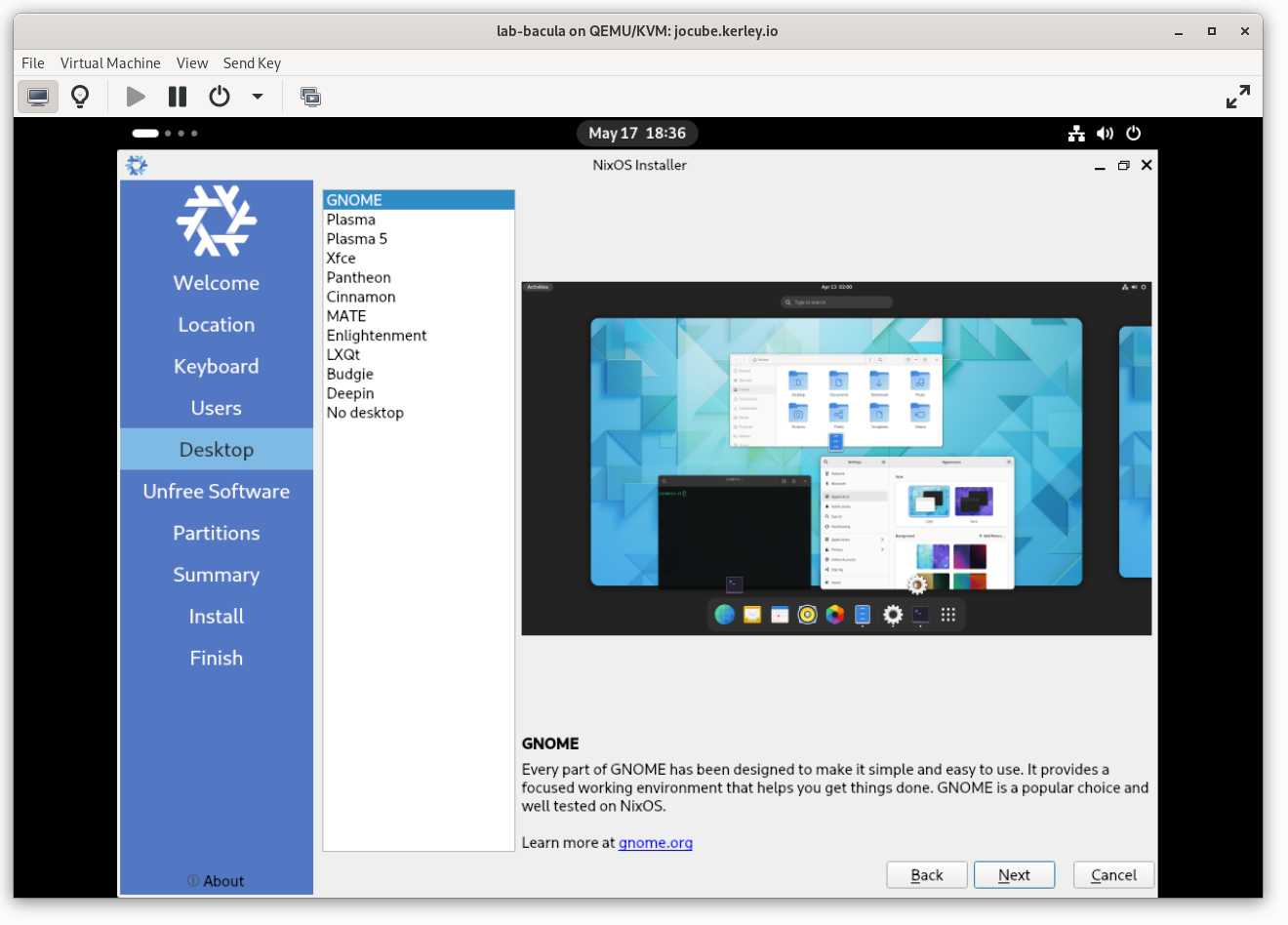Select GNOME in the desktop list
This screenshot has width=1288, height=925.
419,200
